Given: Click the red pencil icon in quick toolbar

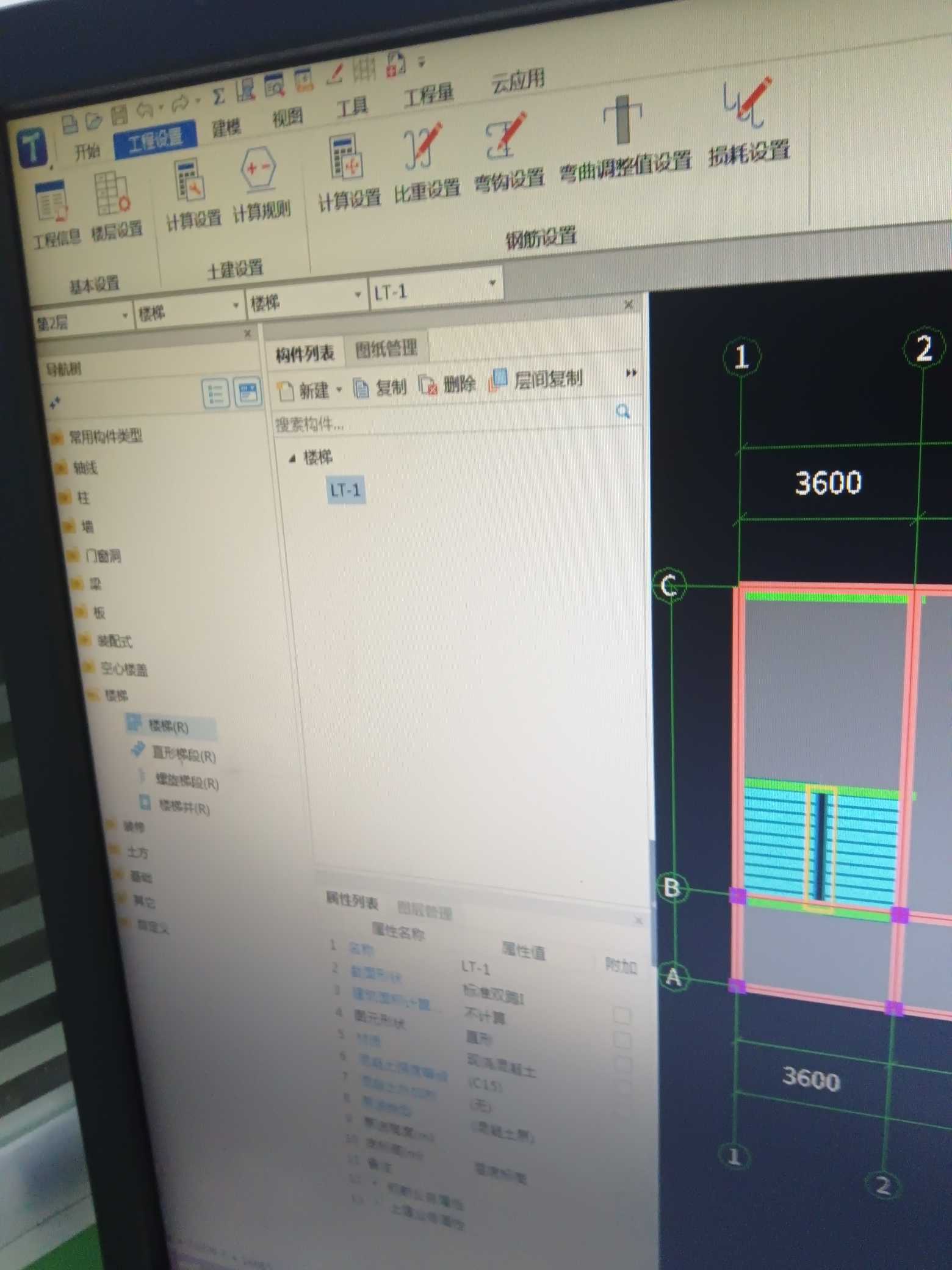Looking at the screenshot, I should 334,73.
